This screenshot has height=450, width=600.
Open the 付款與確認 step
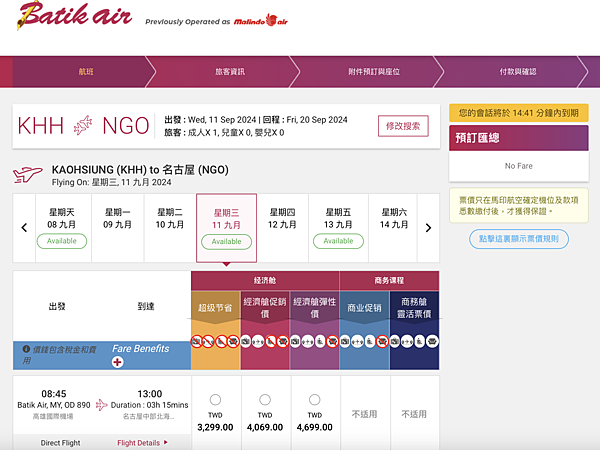(518, 72)
